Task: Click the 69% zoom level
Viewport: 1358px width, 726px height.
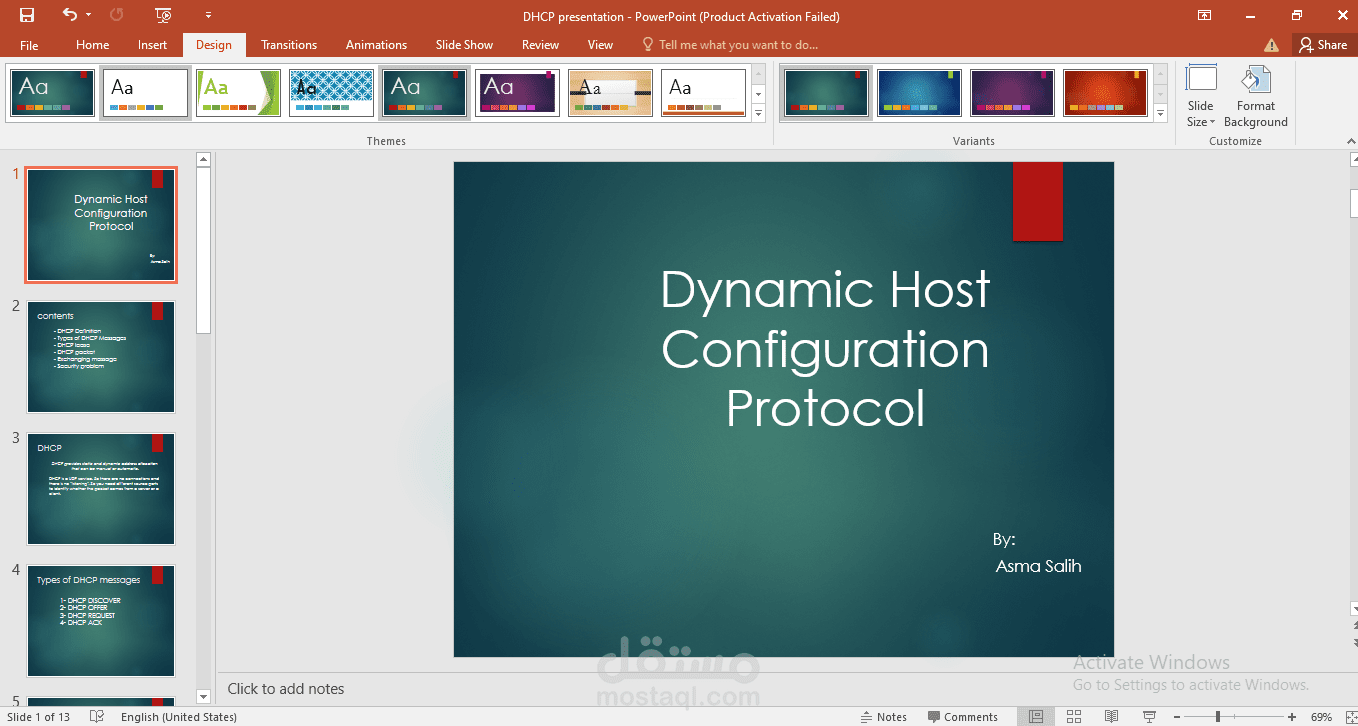Action: (x=1321, y=717)
